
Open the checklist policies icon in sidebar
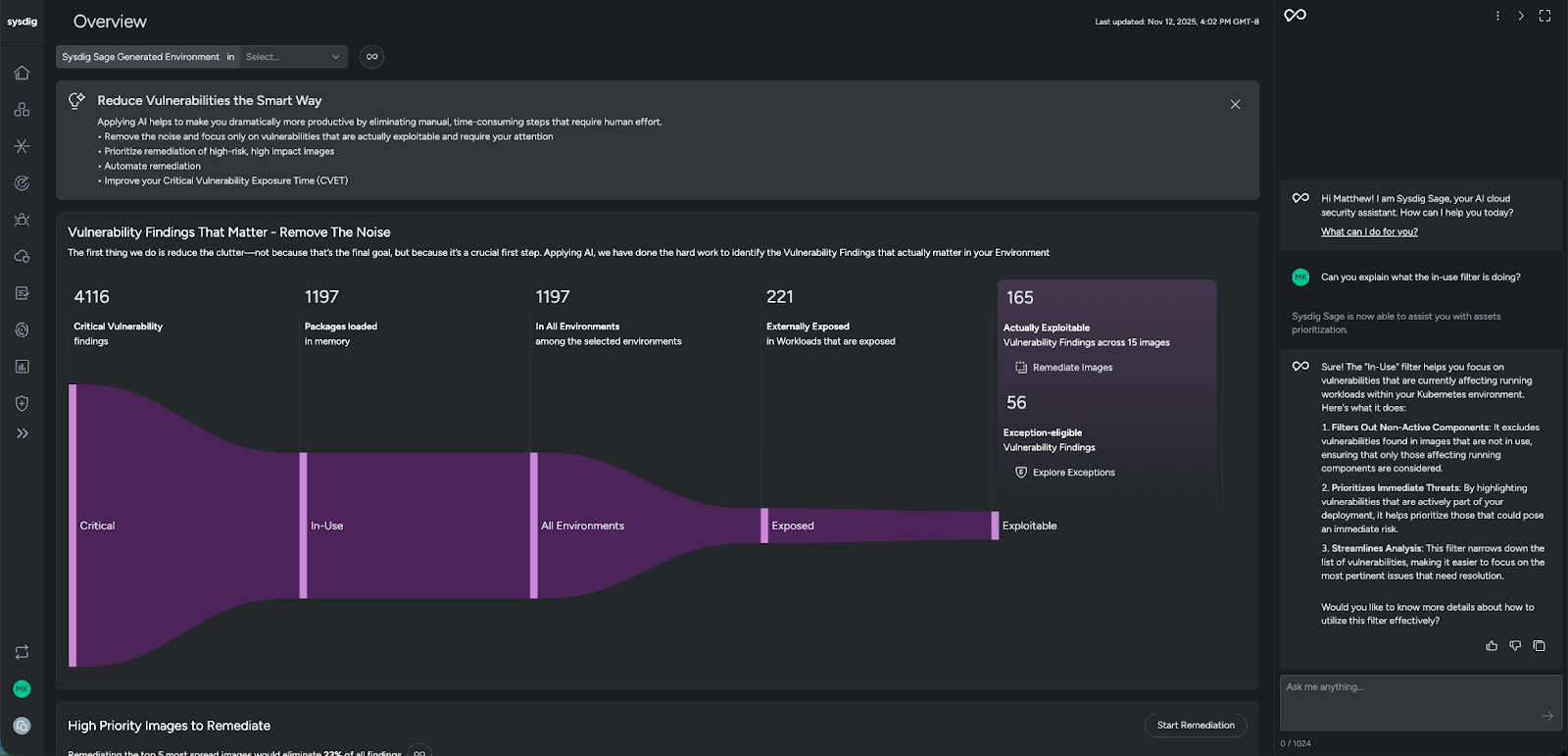pos(22,293)
